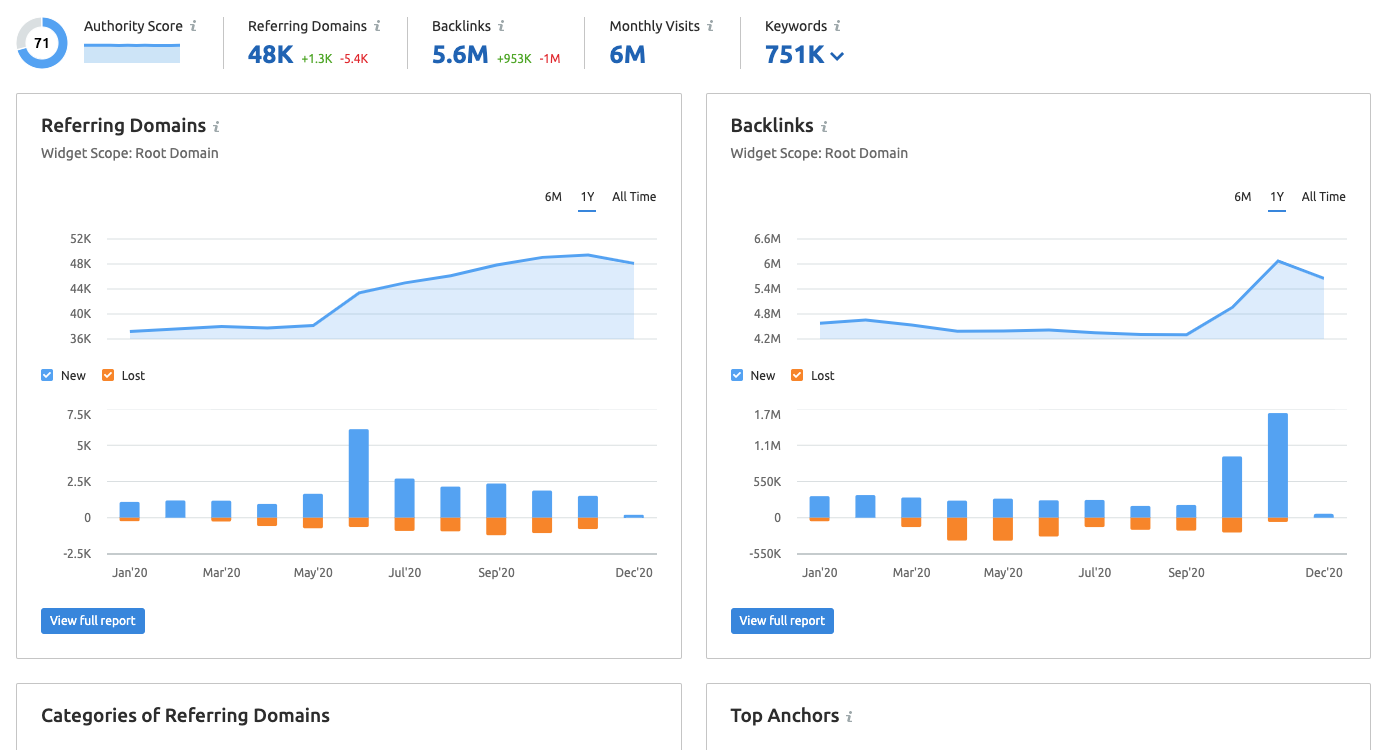
Task: Click info icon next to Top Anchors
Action: pyautogui.click(x=849, y=717)
